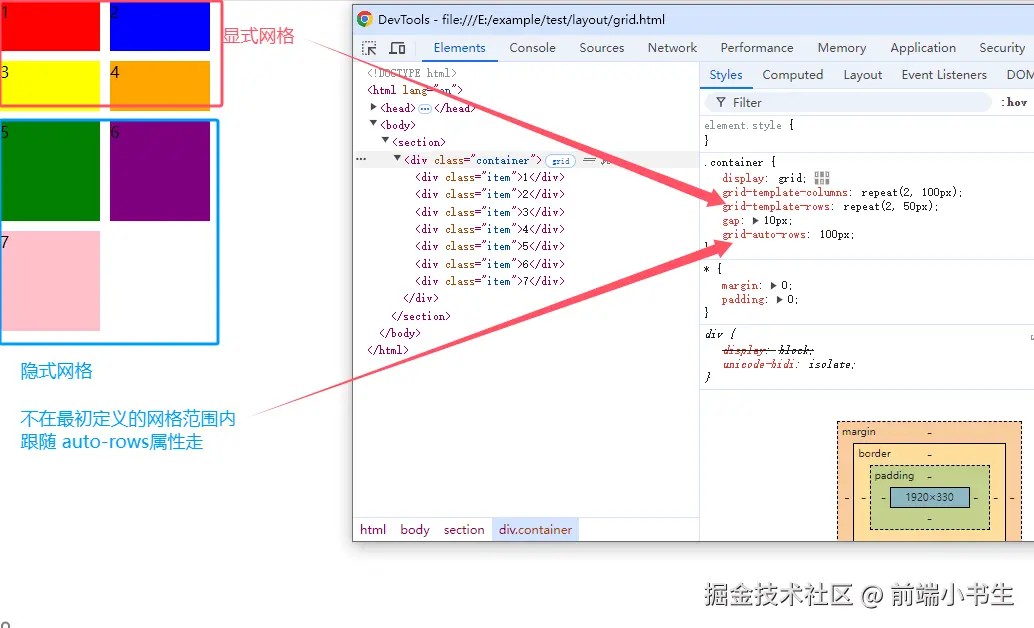Image resolution: width=1034 pixels, height=628 pixels.
Task: Toggle the grid badge on div.container
Action: click(561, 160)
